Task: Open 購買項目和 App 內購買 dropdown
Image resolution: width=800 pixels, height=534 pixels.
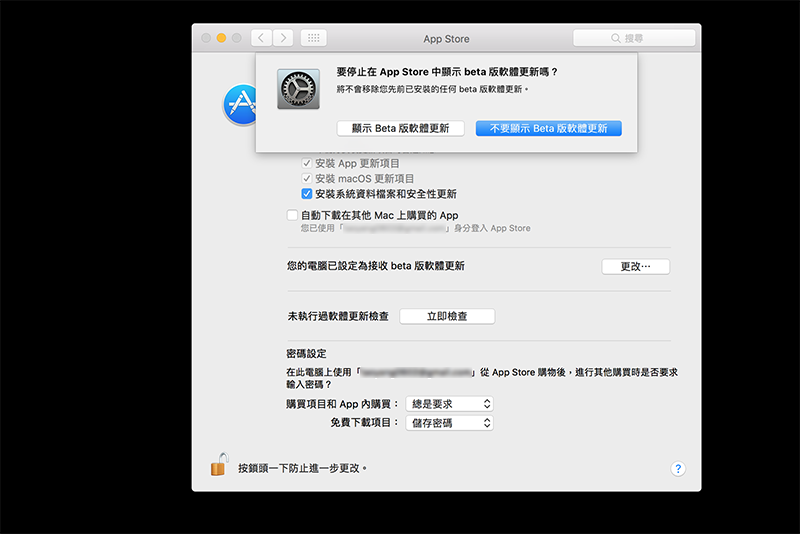Action: [449, 404]
